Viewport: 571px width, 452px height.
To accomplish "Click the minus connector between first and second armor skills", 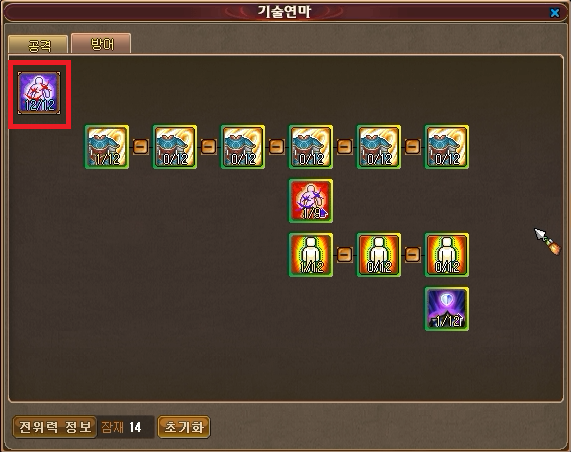I will 141,147.
